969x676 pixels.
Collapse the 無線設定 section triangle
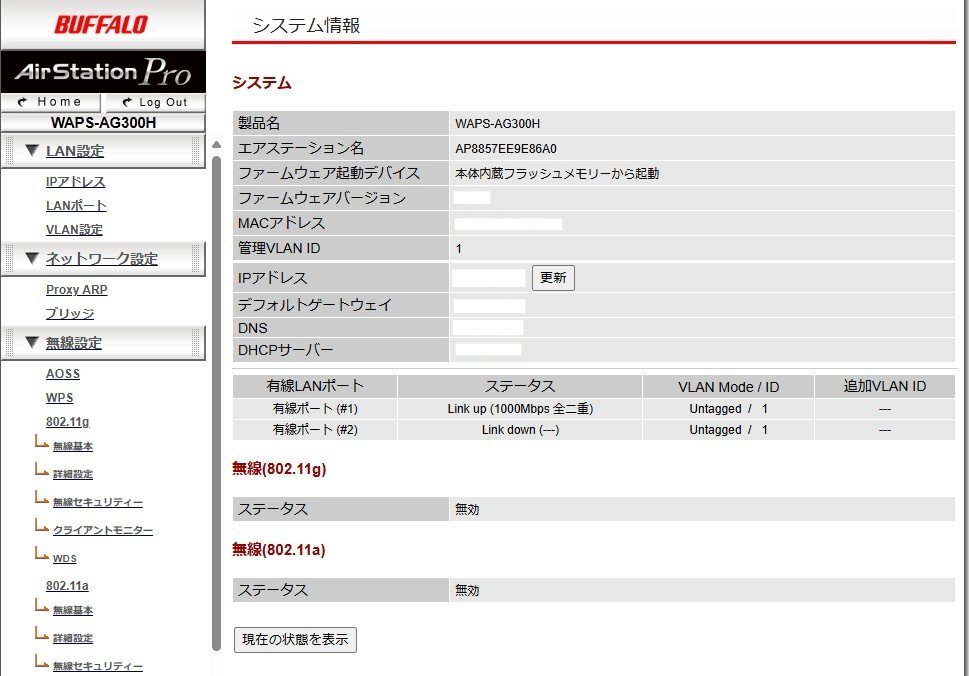coord(32,342)
